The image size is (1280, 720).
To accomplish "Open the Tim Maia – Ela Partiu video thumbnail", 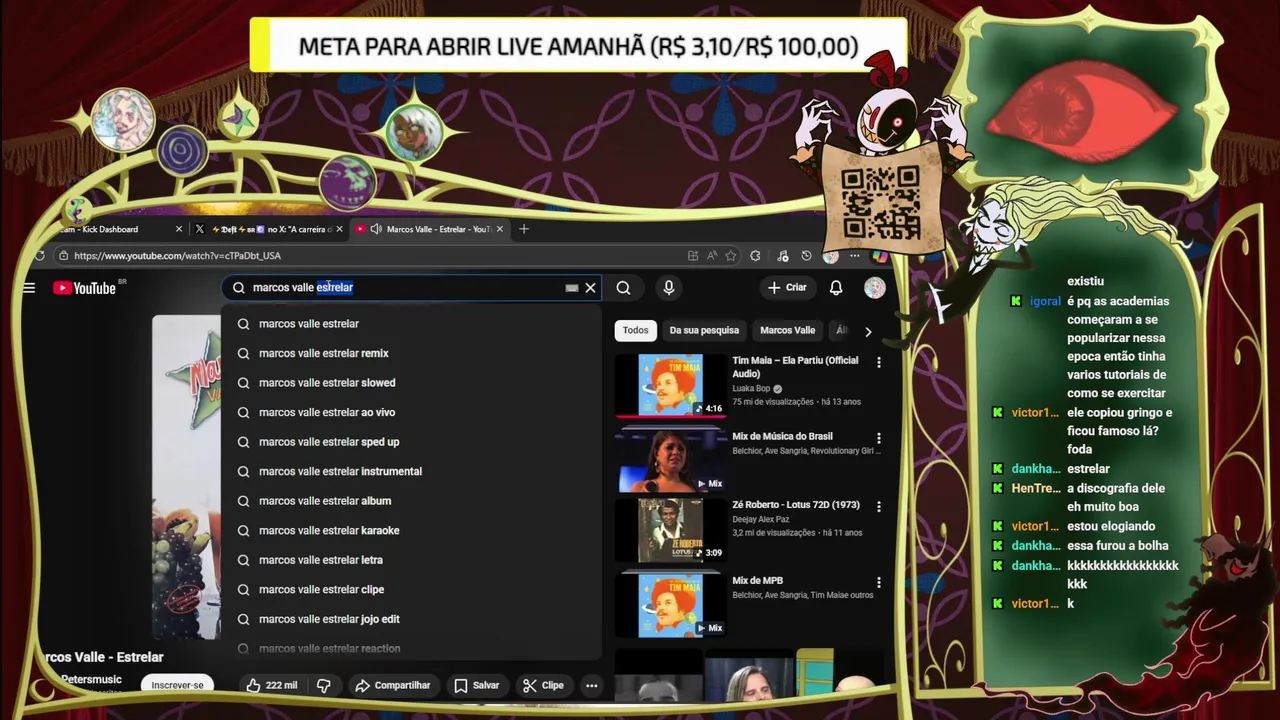I will (x=671, y=385).
